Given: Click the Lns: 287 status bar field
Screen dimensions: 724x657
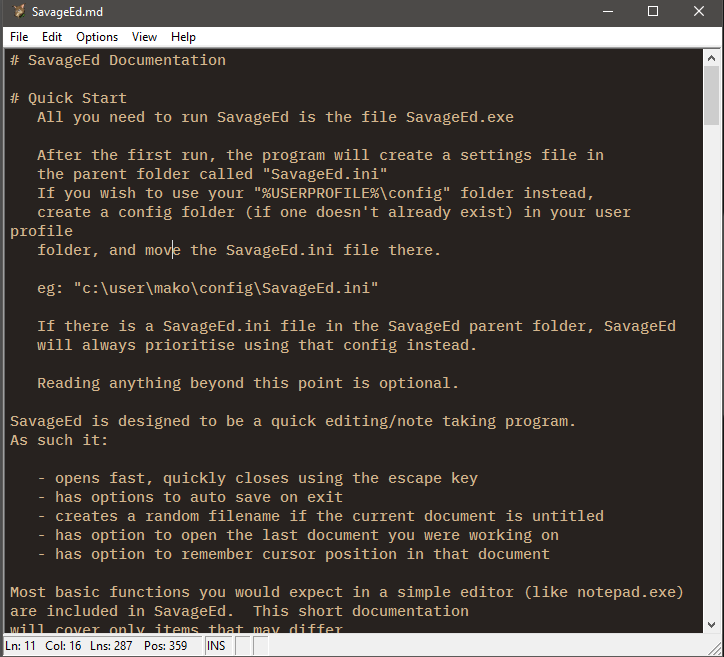Looking at the screenshot, I should 111,645.
